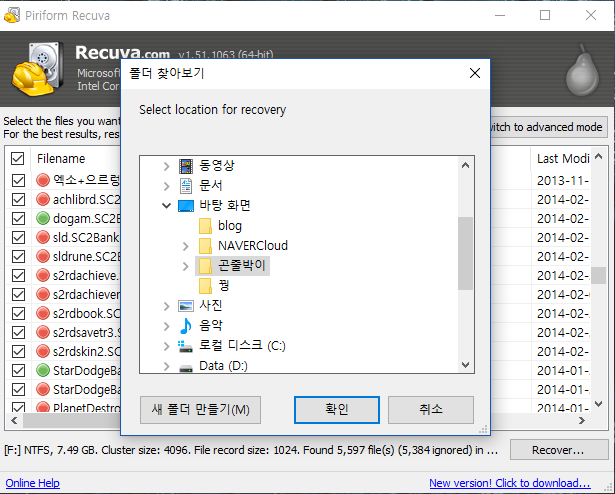Select the blog folder name

click(230, 226)
